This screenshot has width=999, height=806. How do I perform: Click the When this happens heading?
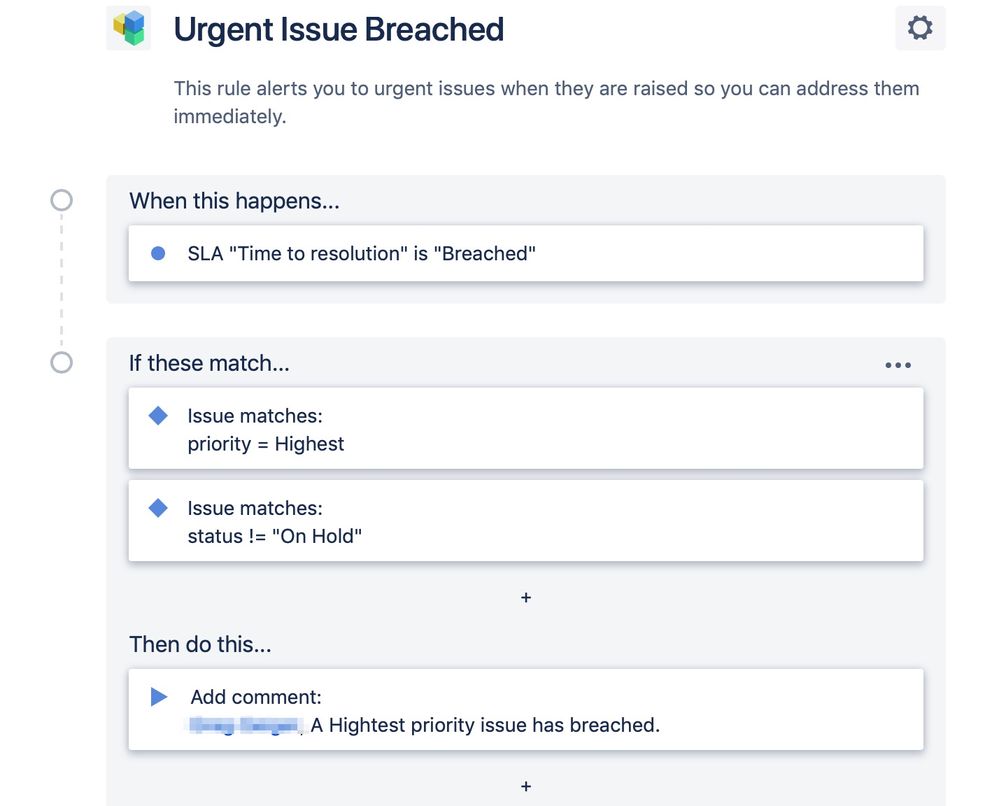[234, 201]
